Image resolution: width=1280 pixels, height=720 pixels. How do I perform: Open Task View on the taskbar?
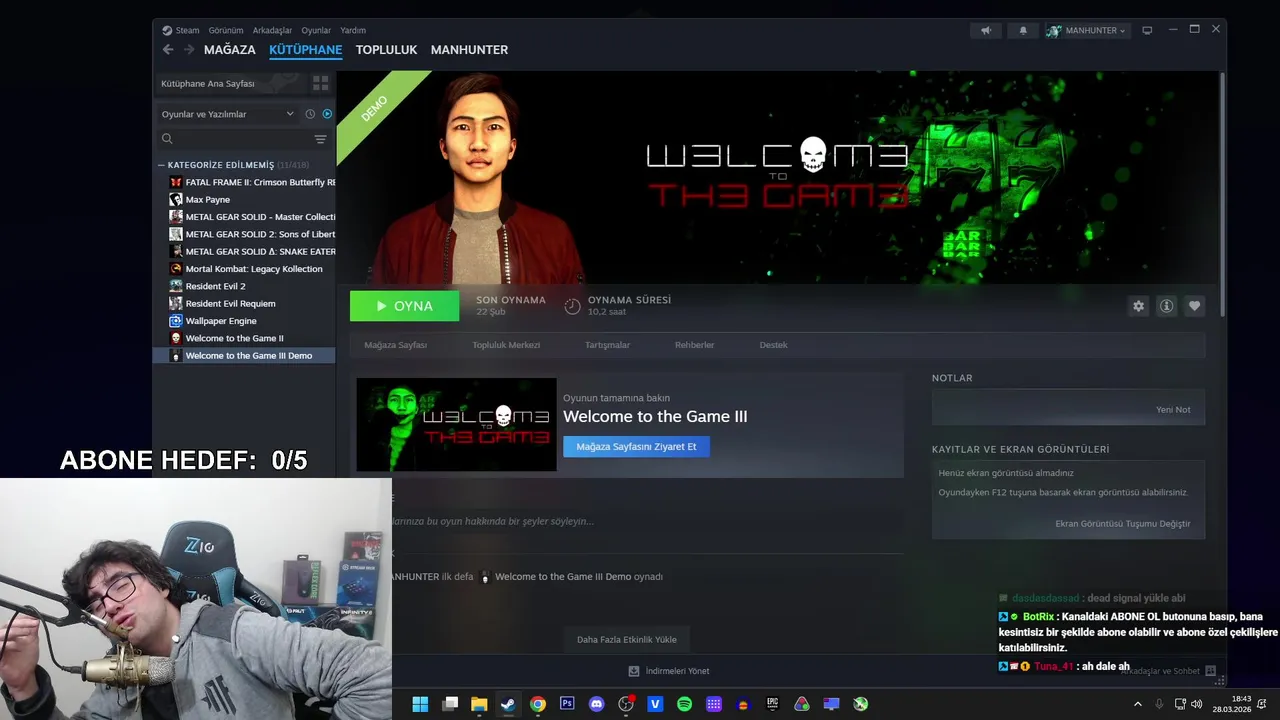point(450,704)
